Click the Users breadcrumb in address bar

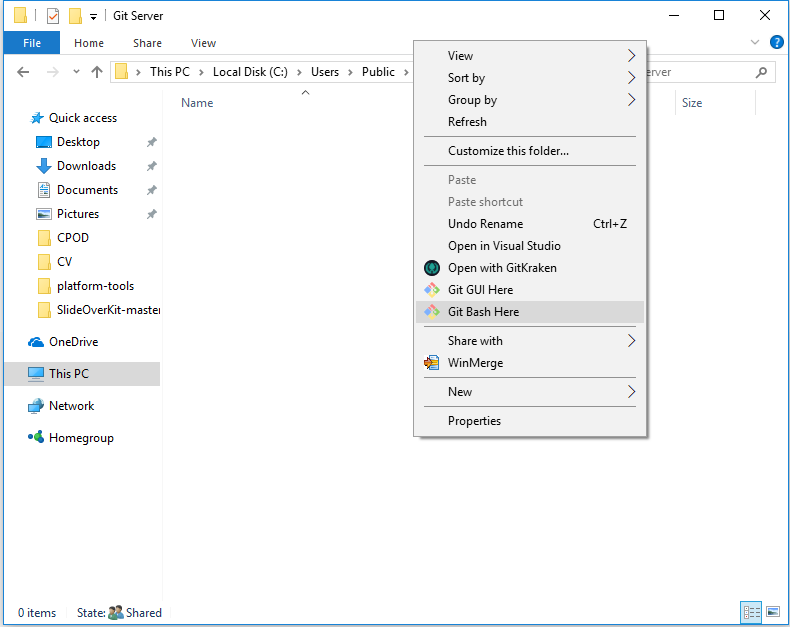(x=325, y=72)
